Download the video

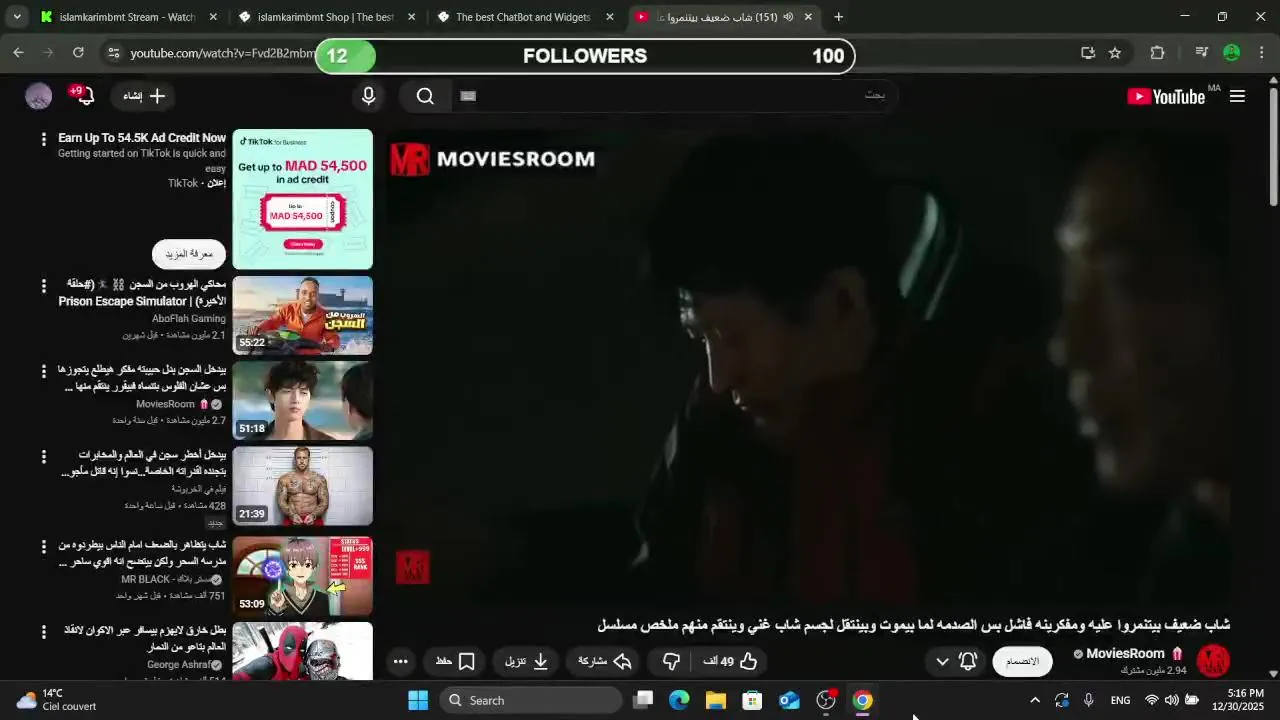pyautogui.click(x=527, y=661)
